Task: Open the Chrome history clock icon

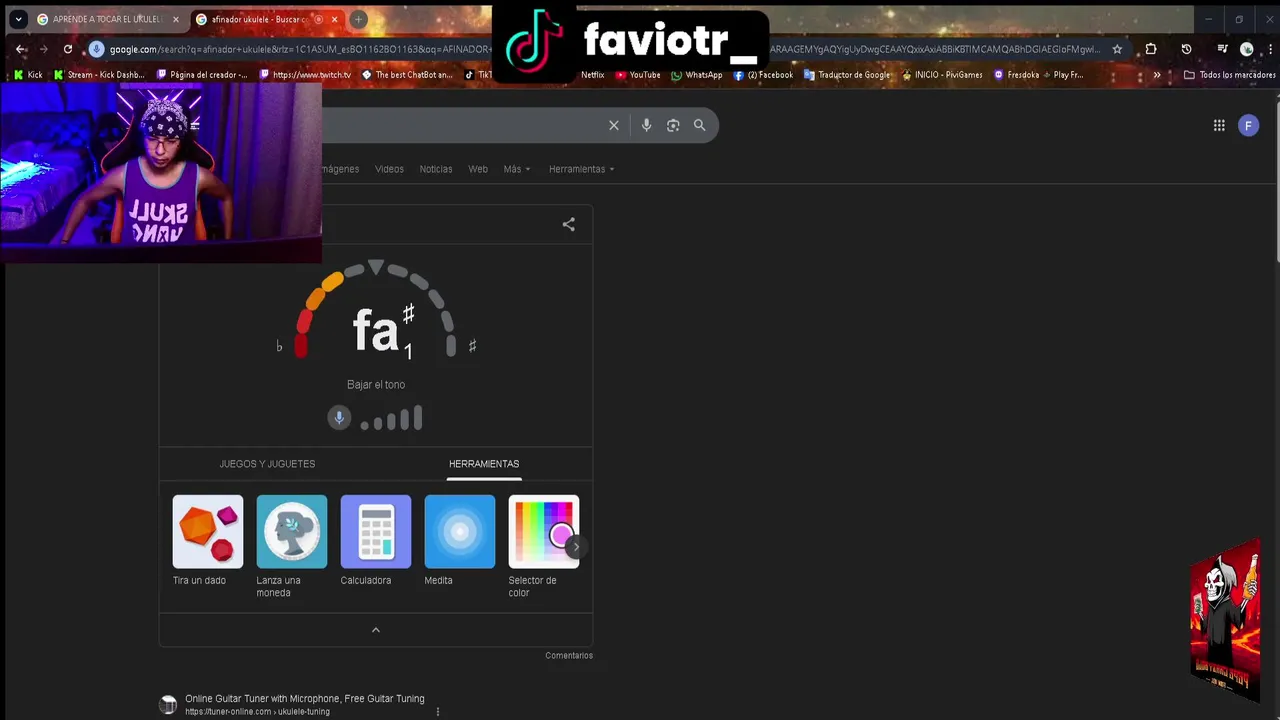Action: click(1186, 49)
